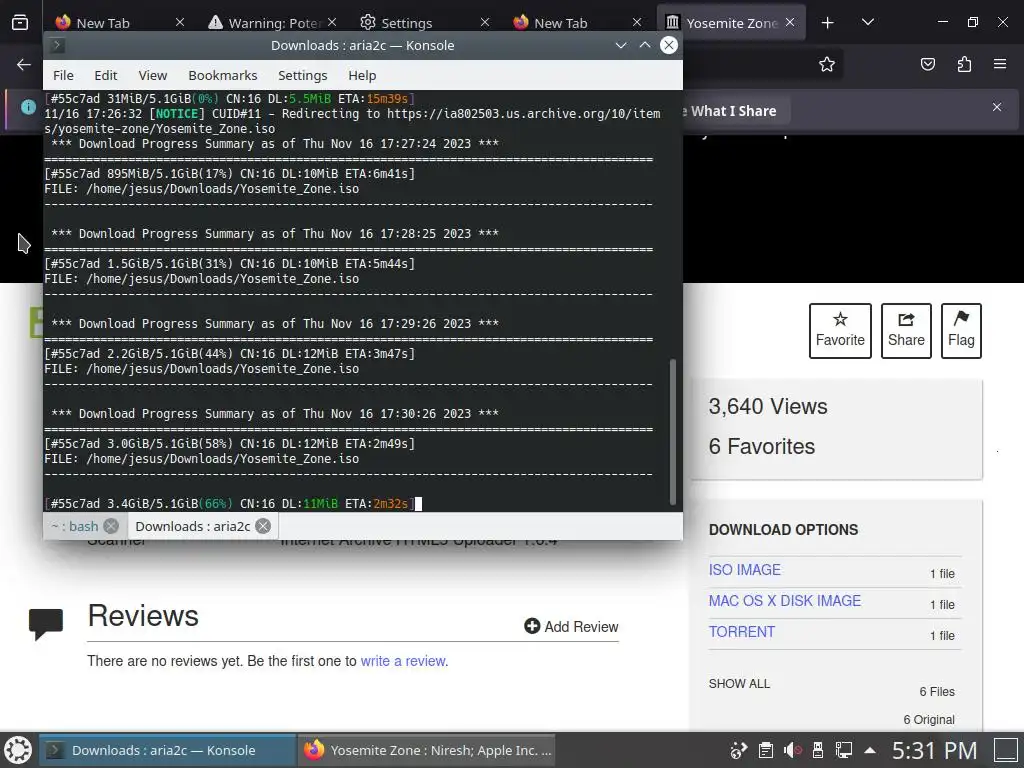Click the Save to Pocket icon
Screen dimensions: 1024x768
928,64
